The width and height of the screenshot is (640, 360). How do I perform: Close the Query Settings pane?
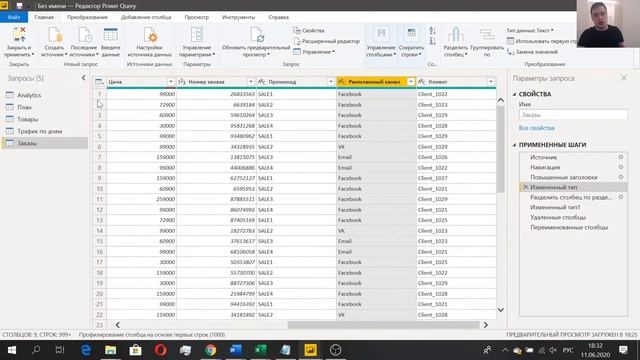click(x=624, y=78)
